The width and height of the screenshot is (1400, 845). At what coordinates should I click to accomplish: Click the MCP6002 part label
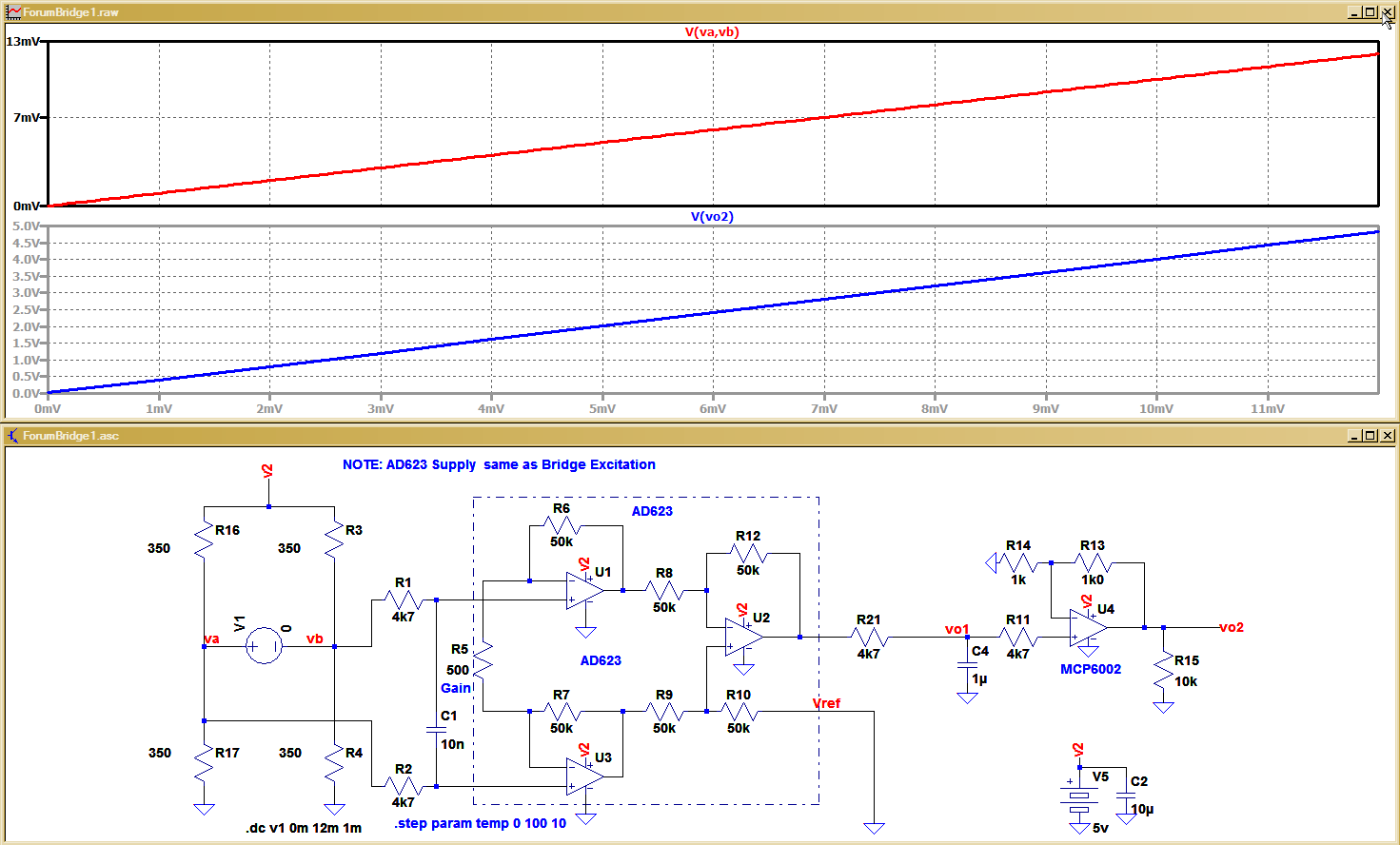1091,669
